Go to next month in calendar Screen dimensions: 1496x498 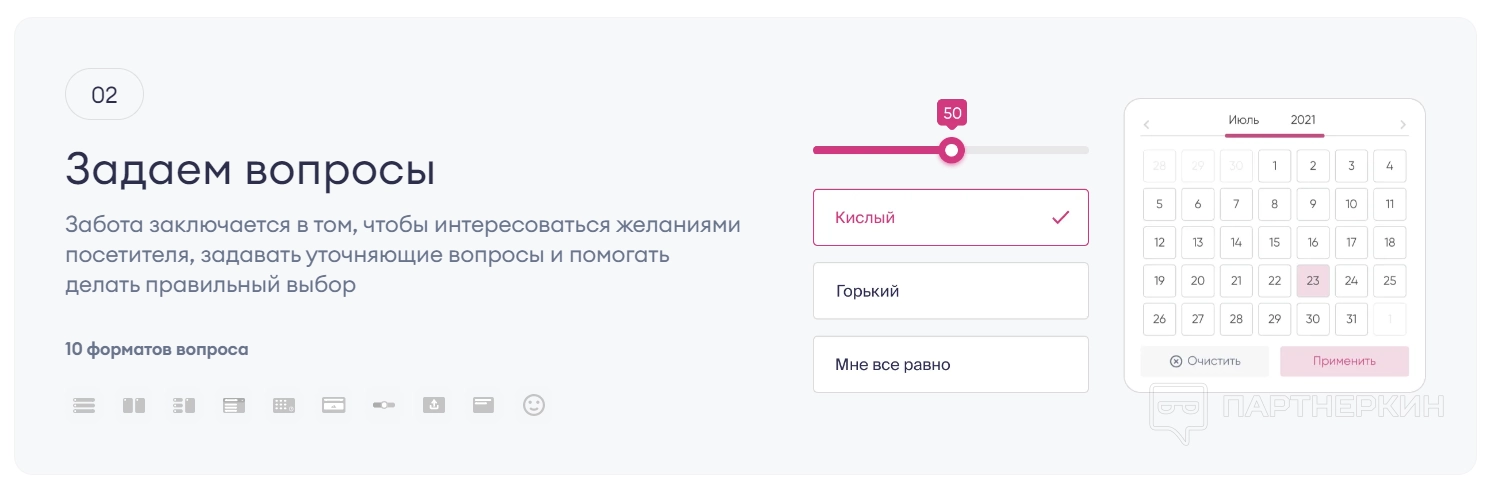[1403, 125]
